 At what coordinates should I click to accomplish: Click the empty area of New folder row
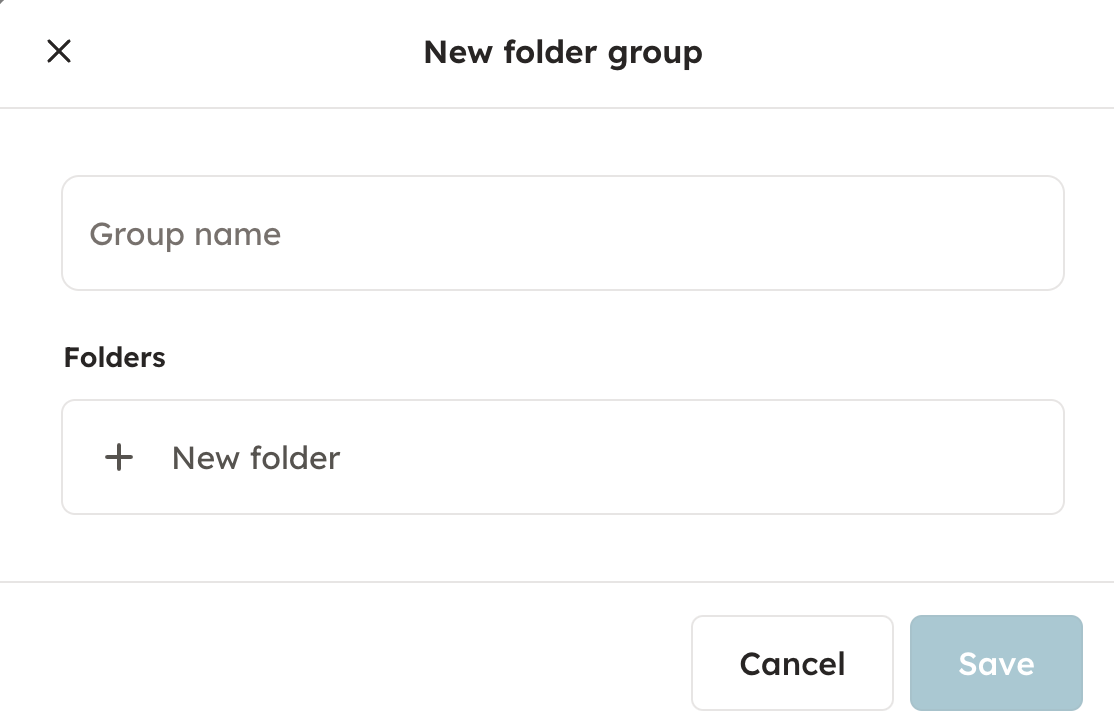tap(700, 458)
